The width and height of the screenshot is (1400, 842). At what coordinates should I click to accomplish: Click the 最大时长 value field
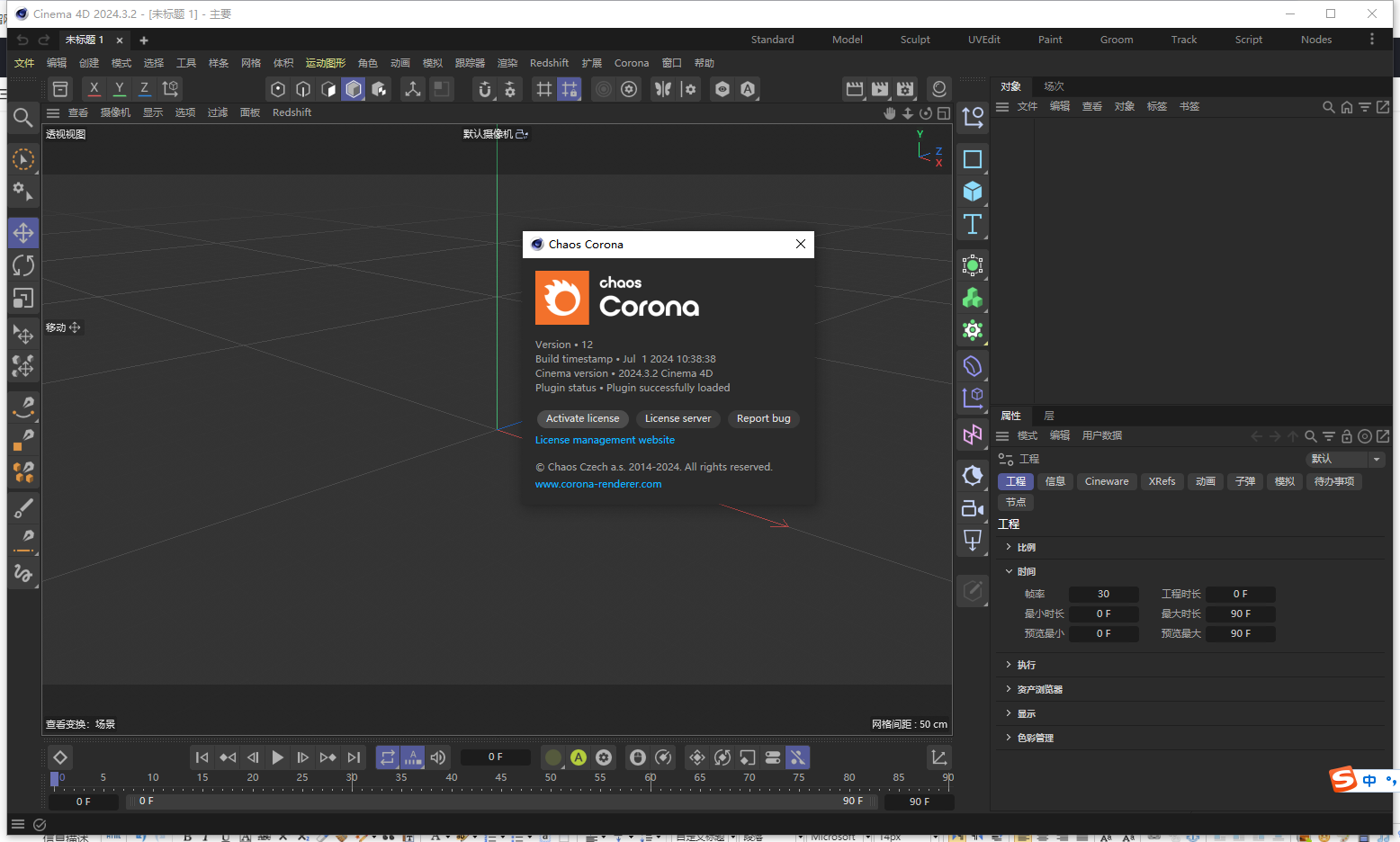(1241, 614)
